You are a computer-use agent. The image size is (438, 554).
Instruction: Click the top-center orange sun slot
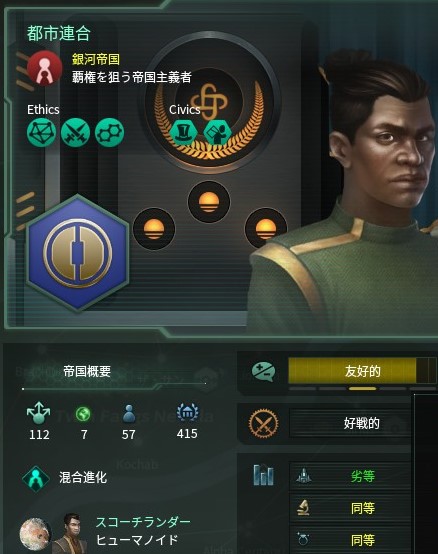209,202
